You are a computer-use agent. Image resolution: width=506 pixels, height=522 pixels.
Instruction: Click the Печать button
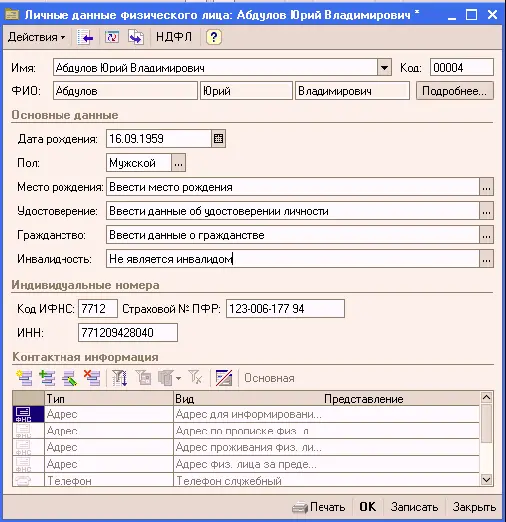(318, 507)
